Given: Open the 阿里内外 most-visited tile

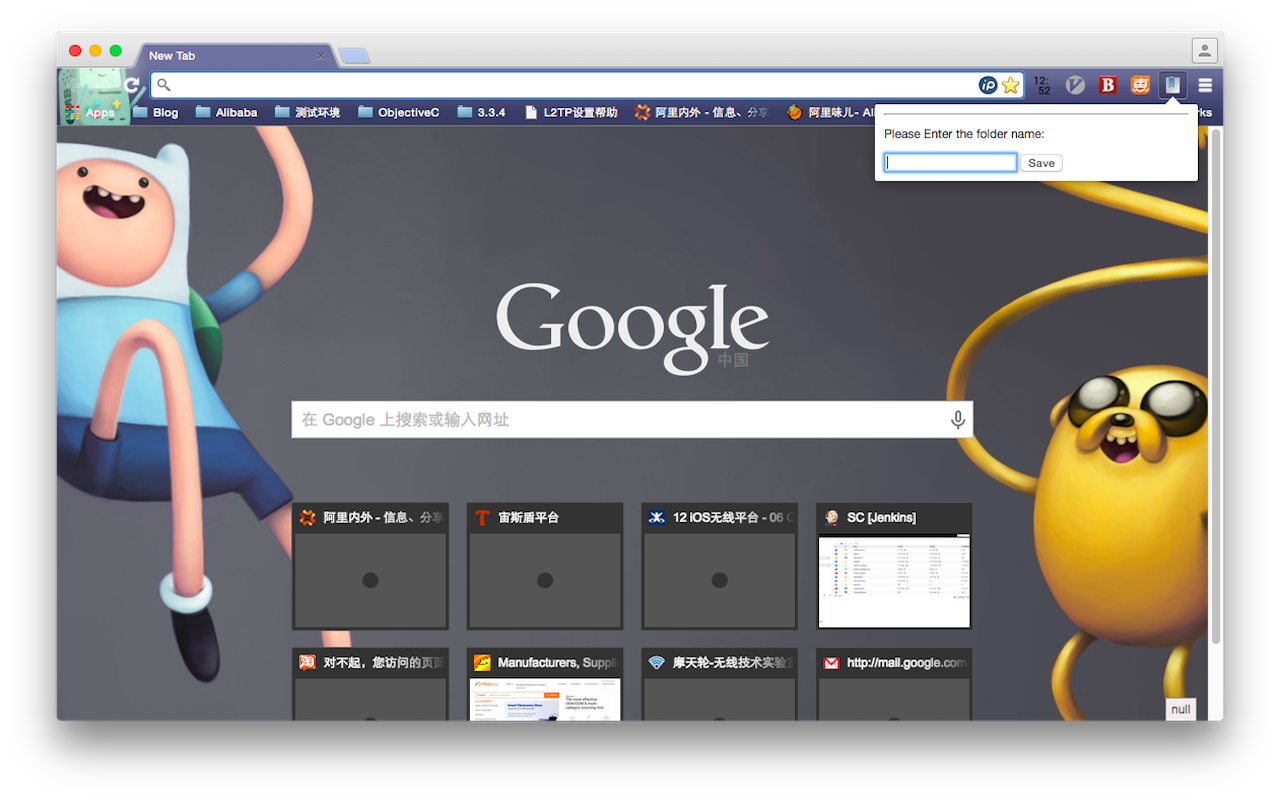Looking at the screenshot, I should 370,566.
